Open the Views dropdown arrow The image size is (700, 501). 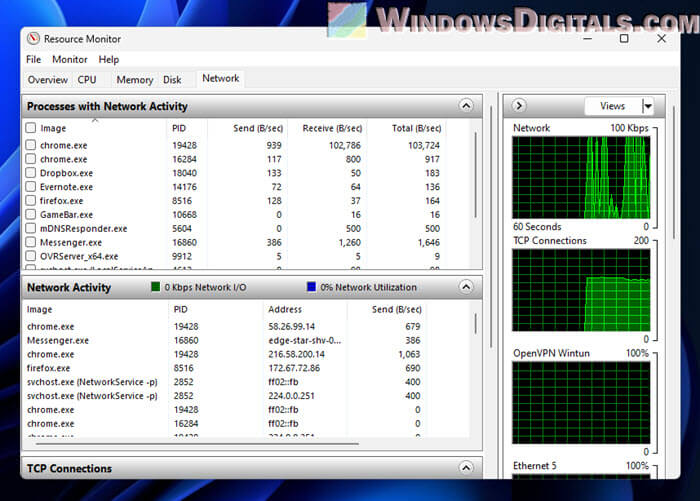click(648, 106)
